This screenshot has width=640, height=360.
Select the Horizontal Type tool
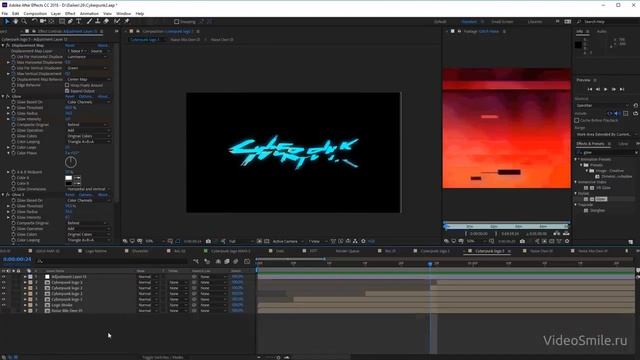(79, 21)
